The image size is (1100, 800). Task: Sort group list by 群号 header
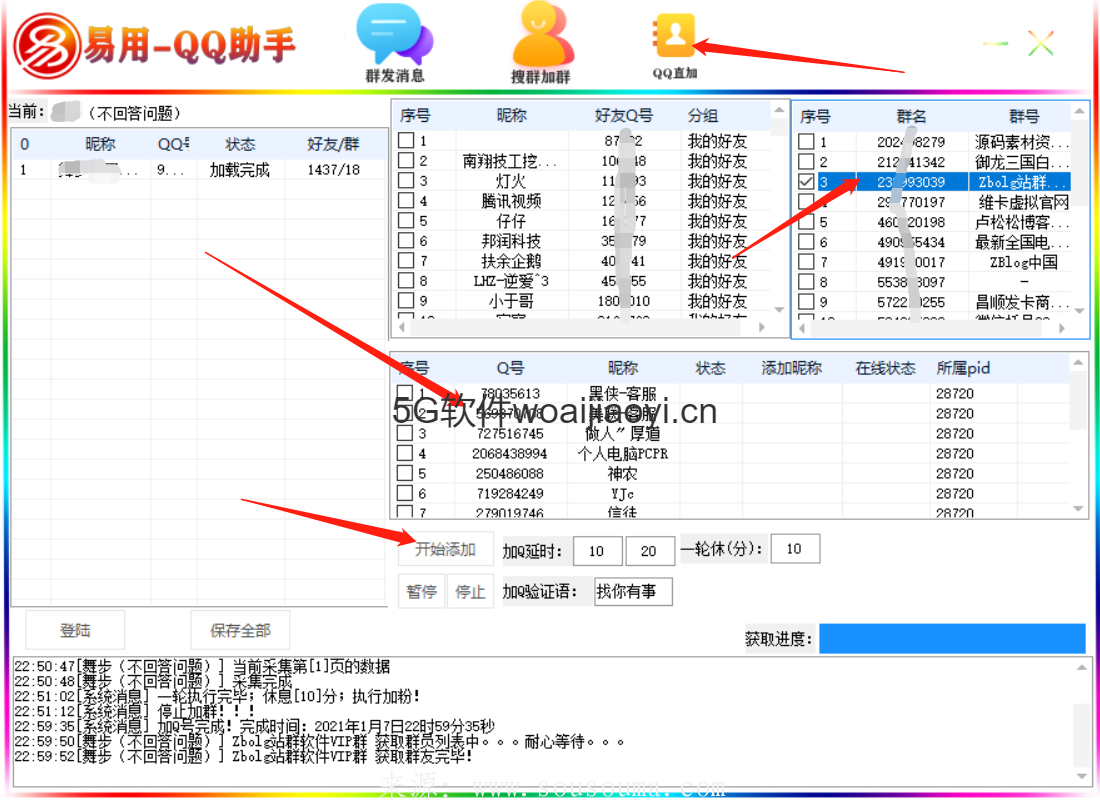pyautogui.click(x=1024, y=116)
